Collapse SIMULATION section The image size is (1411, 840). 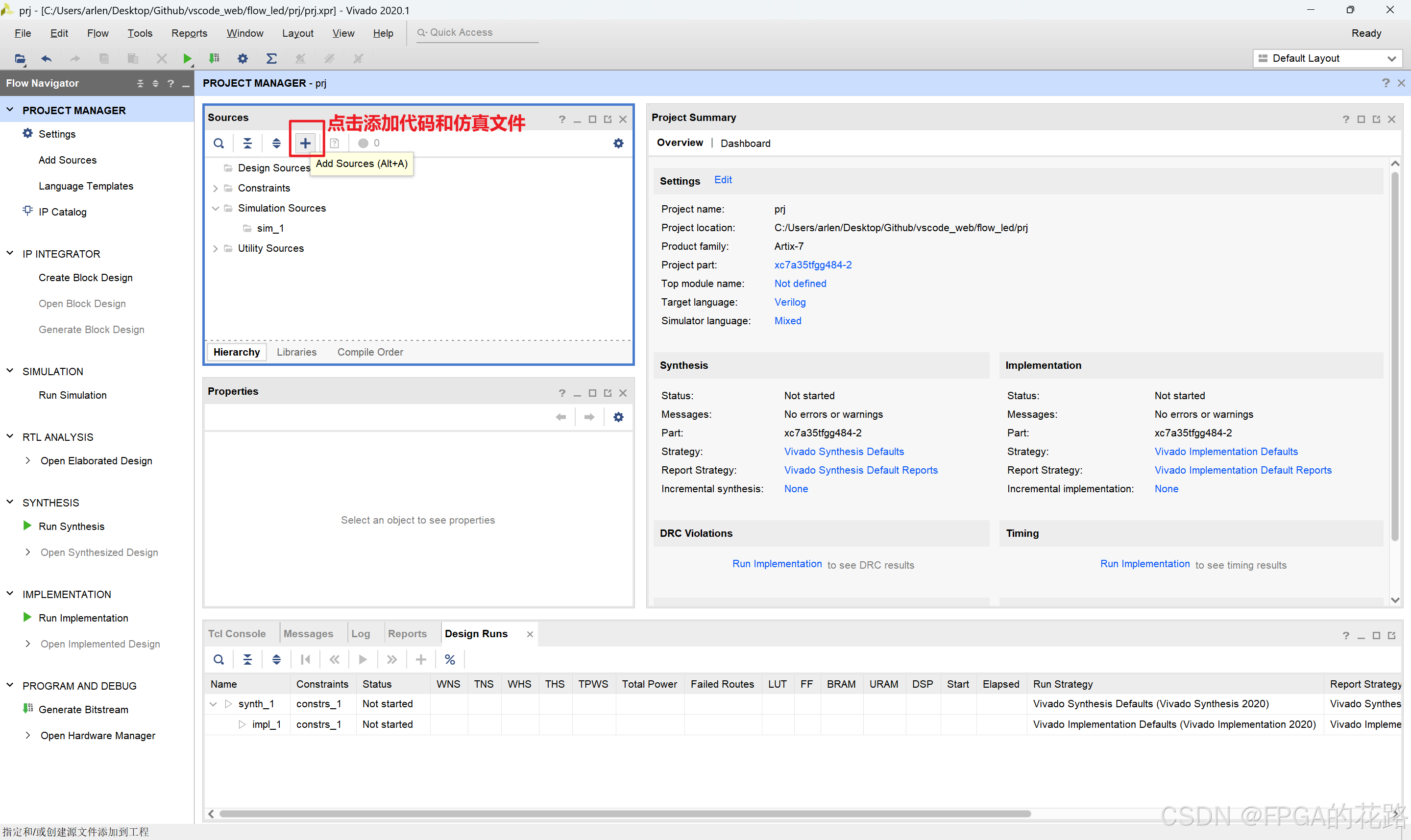(x=10, y=371)
